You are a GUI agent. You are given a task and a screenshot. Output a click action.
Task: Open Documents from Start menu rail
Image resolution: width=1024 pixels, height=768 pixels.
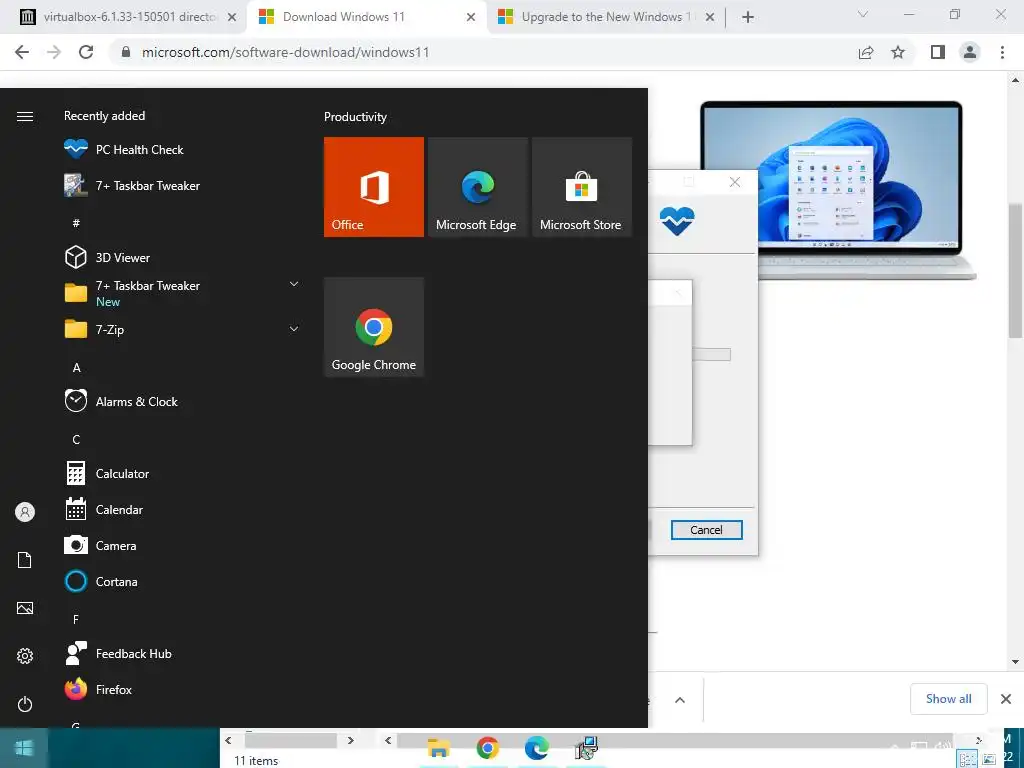(25, 560)
